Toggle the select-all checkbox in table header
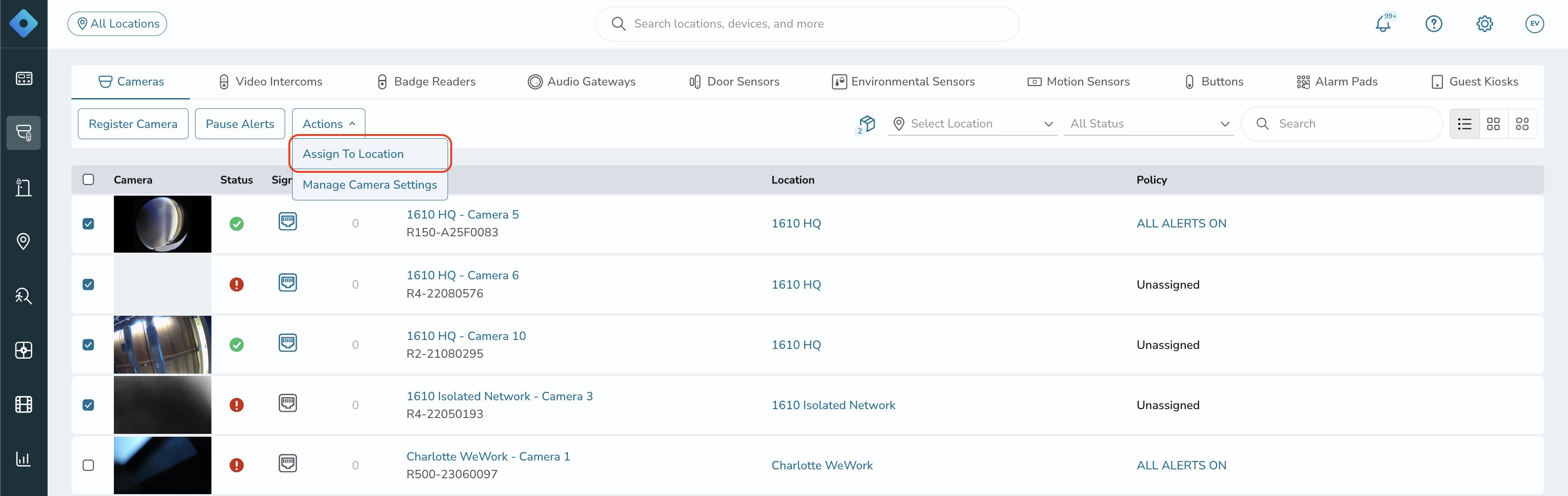Viewport: 1568px width, 496px height. 88,179
